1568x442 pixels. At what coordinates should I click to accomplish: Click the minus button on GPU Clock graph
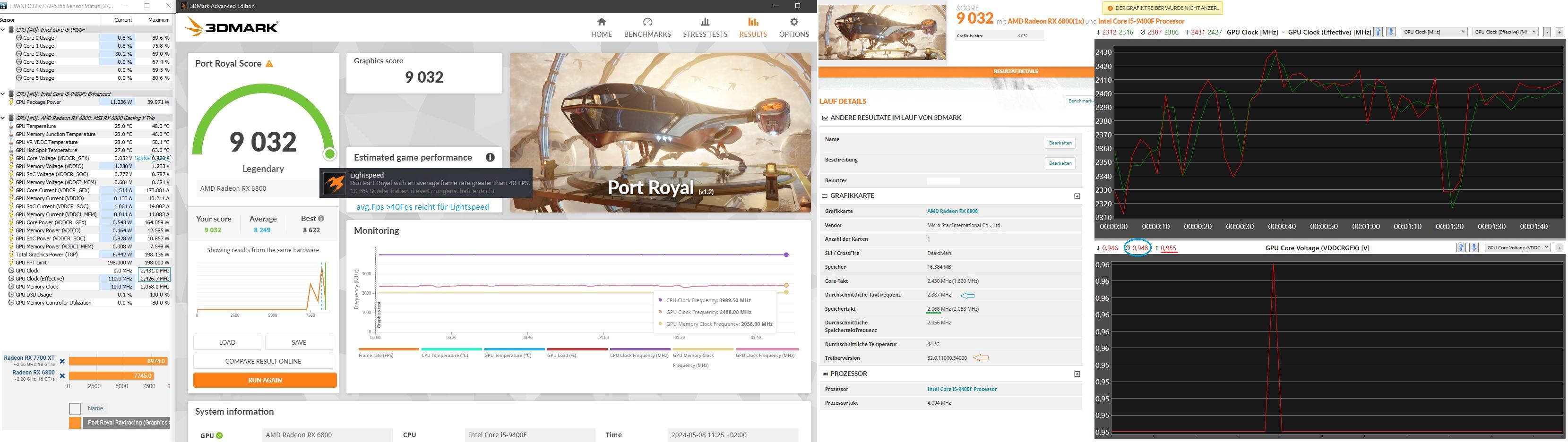point(1547,32)
